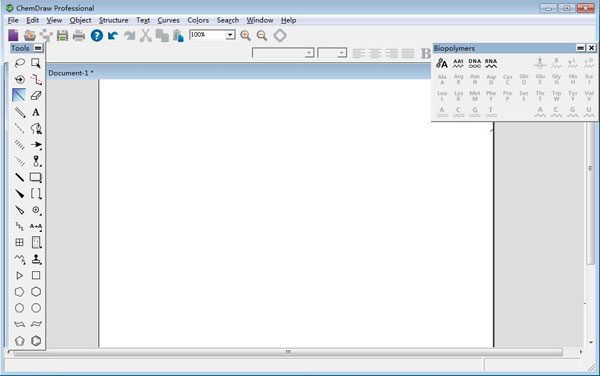Select the Cyclobutane ring tool
Screen dimensions: 600x376
(36, 275)
